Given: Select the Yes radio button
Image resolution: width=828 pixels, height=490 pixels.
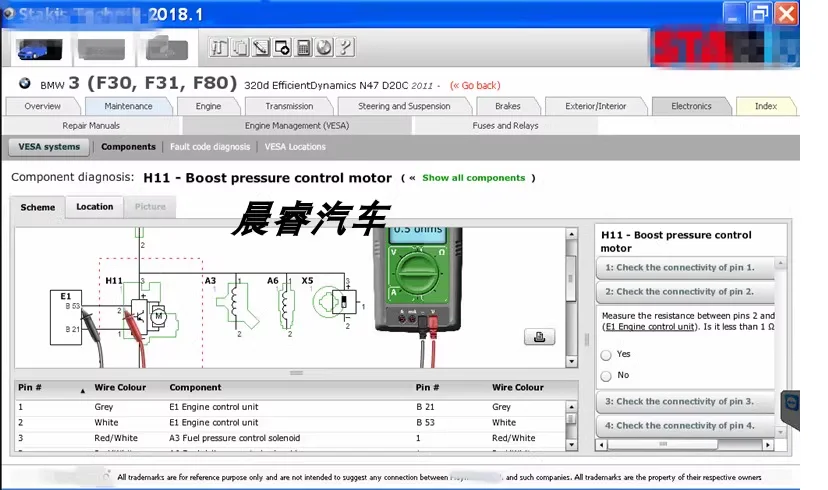Looking at the screenshot, I should point(606,354).
